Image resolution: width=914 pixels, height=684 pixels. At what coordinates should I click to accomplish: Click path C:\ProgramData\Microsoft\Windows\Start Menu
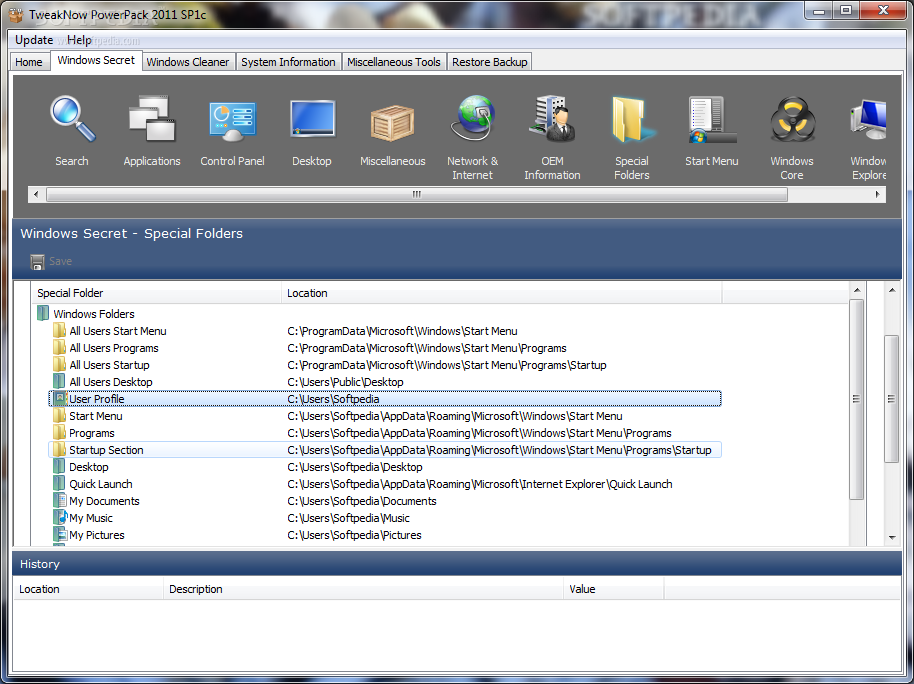pos(402,331)
